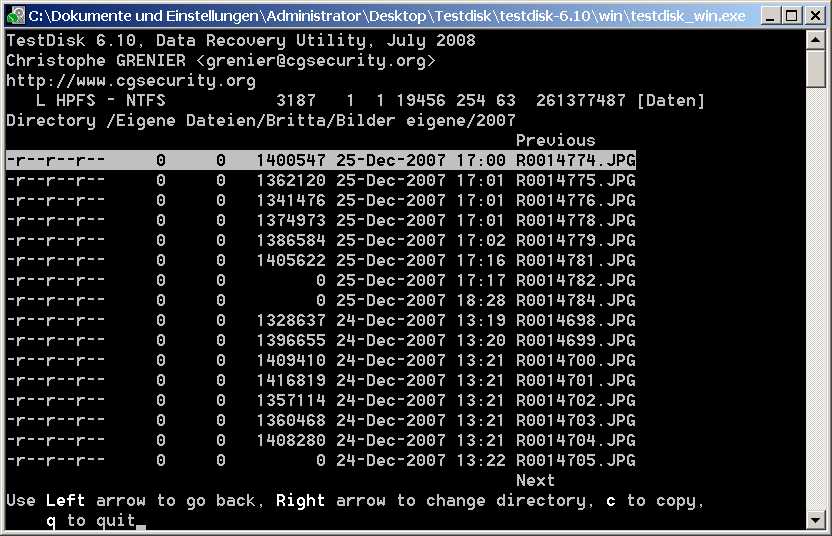Select file R0014775.JPG row
The height and width of the screenshot is (536, 832).
coord(321,180)
